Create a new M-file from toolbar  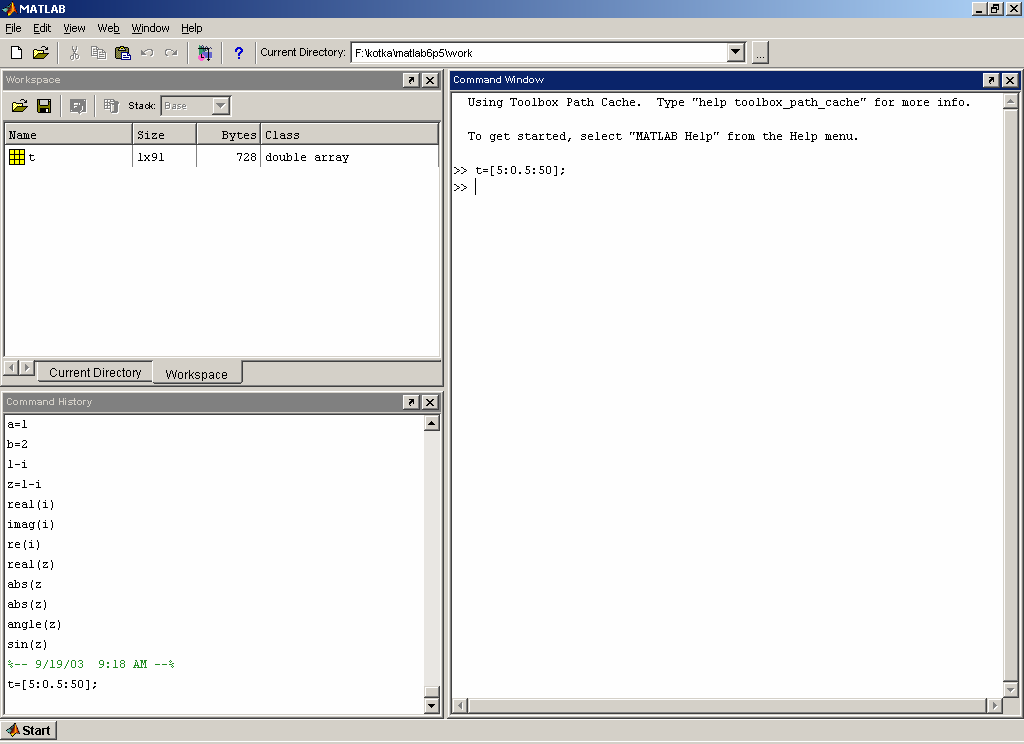[17, 53]
